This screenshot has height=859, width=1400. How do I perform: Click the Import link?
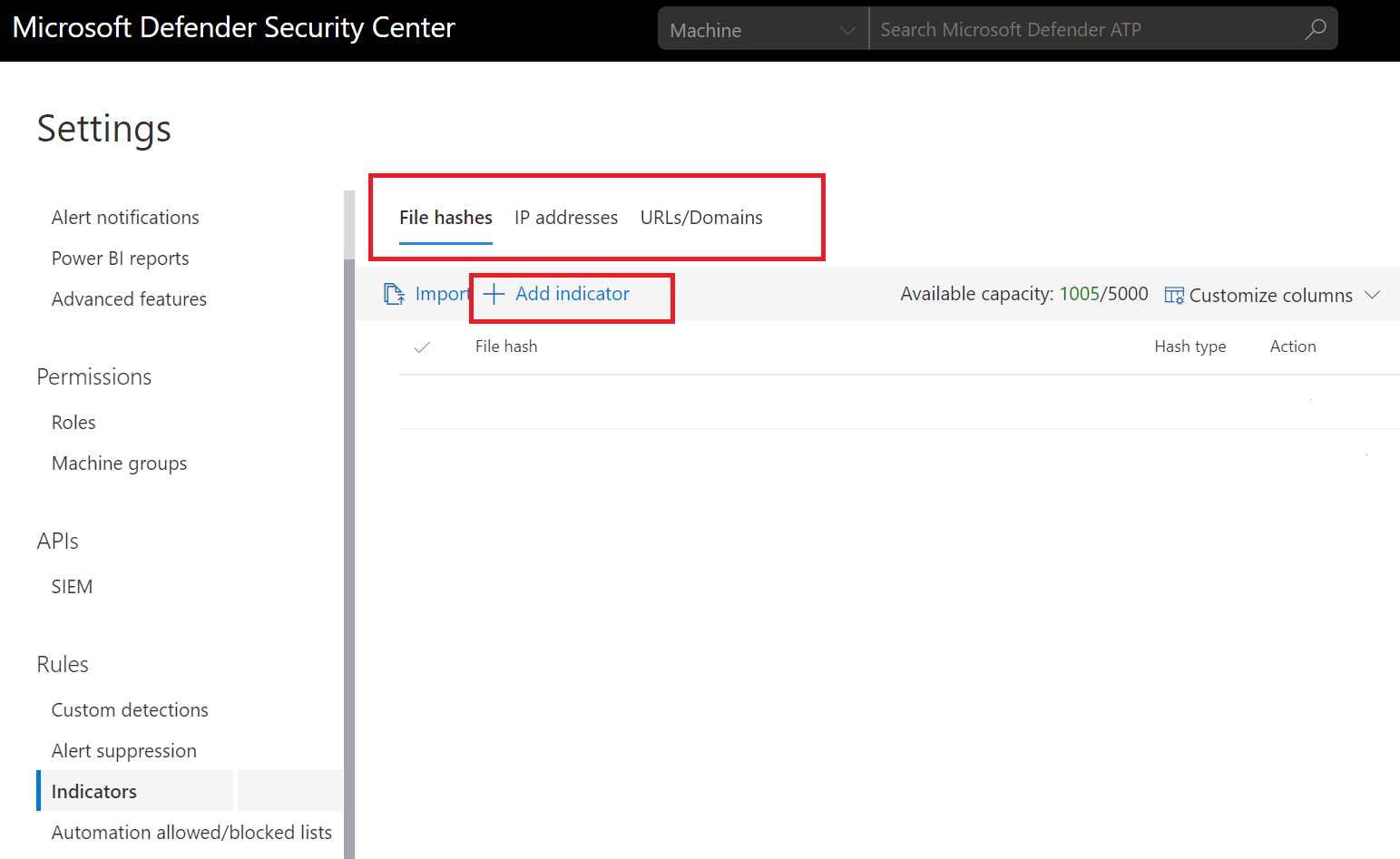click(442, 294)
